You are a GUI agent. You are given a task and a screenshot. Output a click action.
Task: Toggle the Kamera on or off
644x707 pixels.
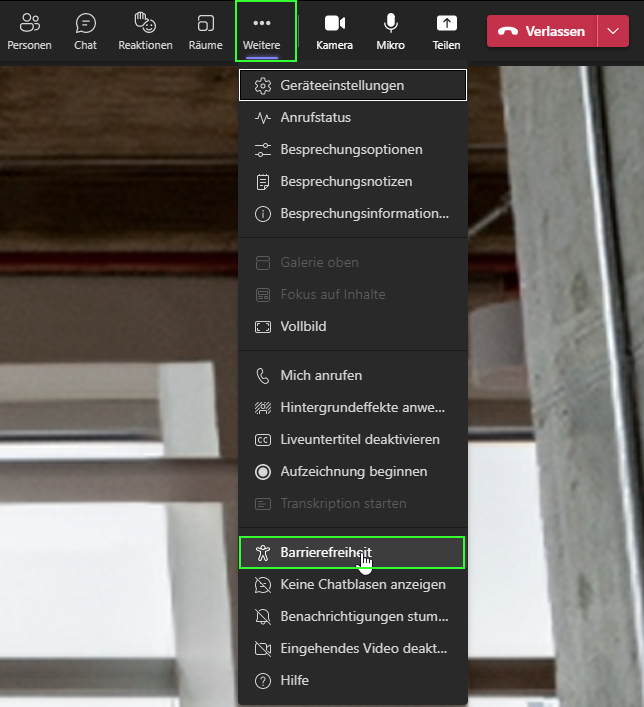334,31
